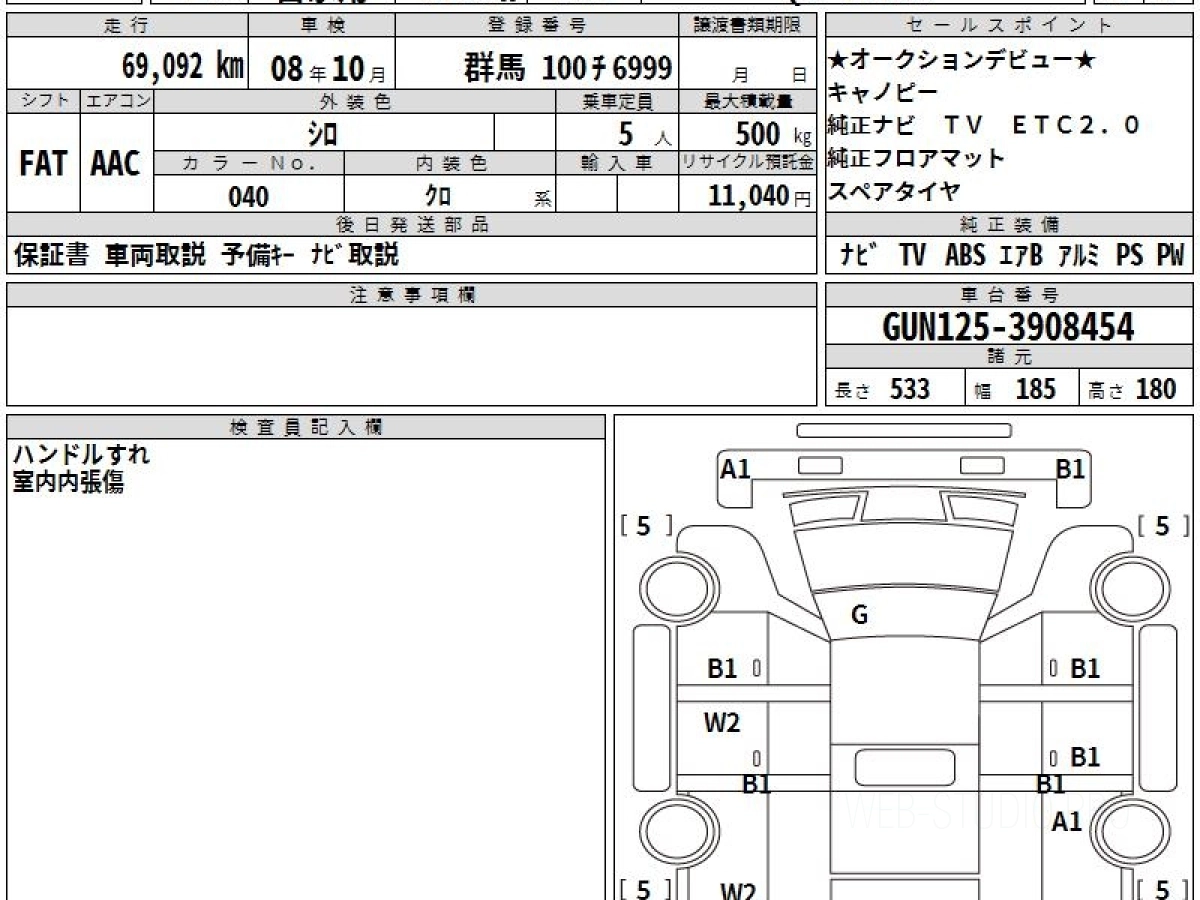Click PS in genuine equipment row
Screen dimensions: 1200x900
point(1130,255)
